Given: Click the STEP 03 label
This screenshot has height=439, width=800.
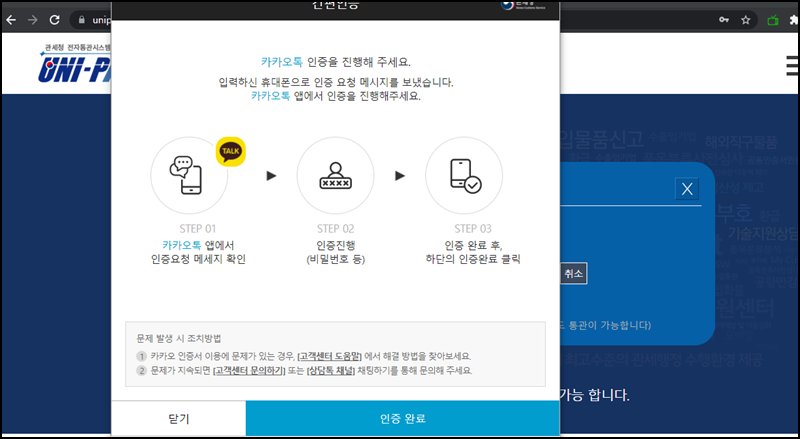Looking at the screenshot, I should pos(473,229).
